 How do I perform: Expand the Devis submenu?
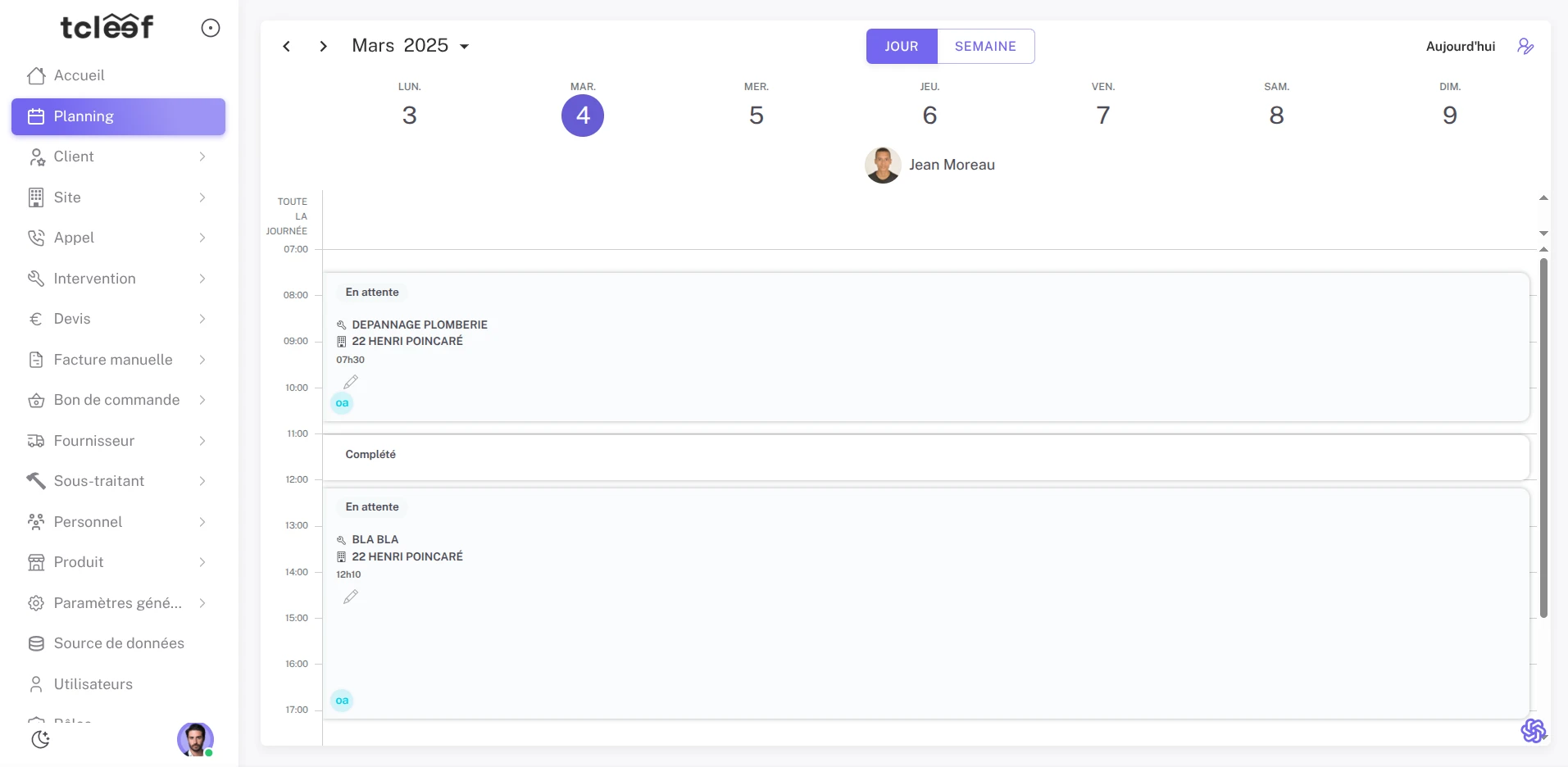click(202, 319)
